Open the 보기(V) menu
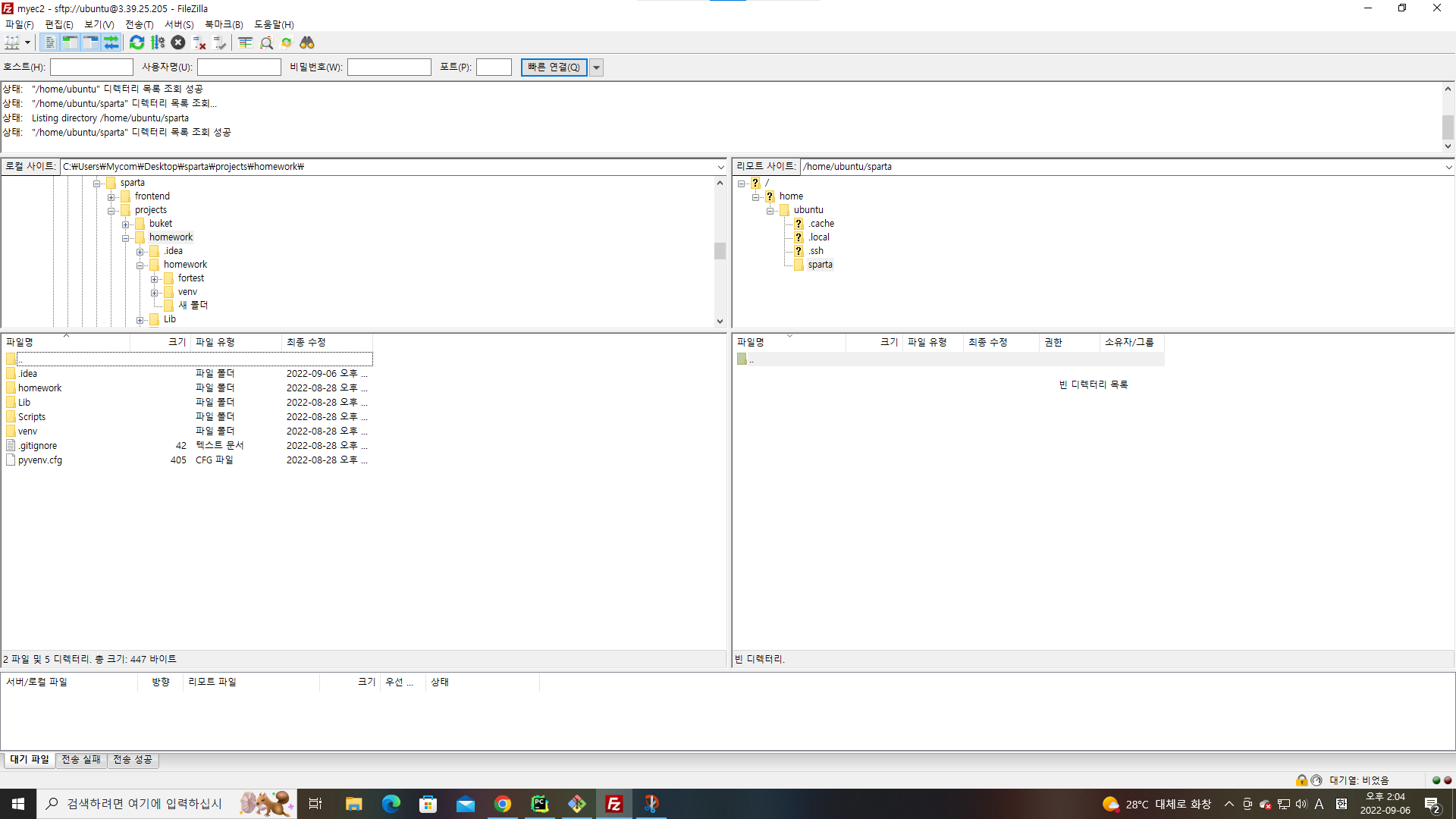 point(99,24)
